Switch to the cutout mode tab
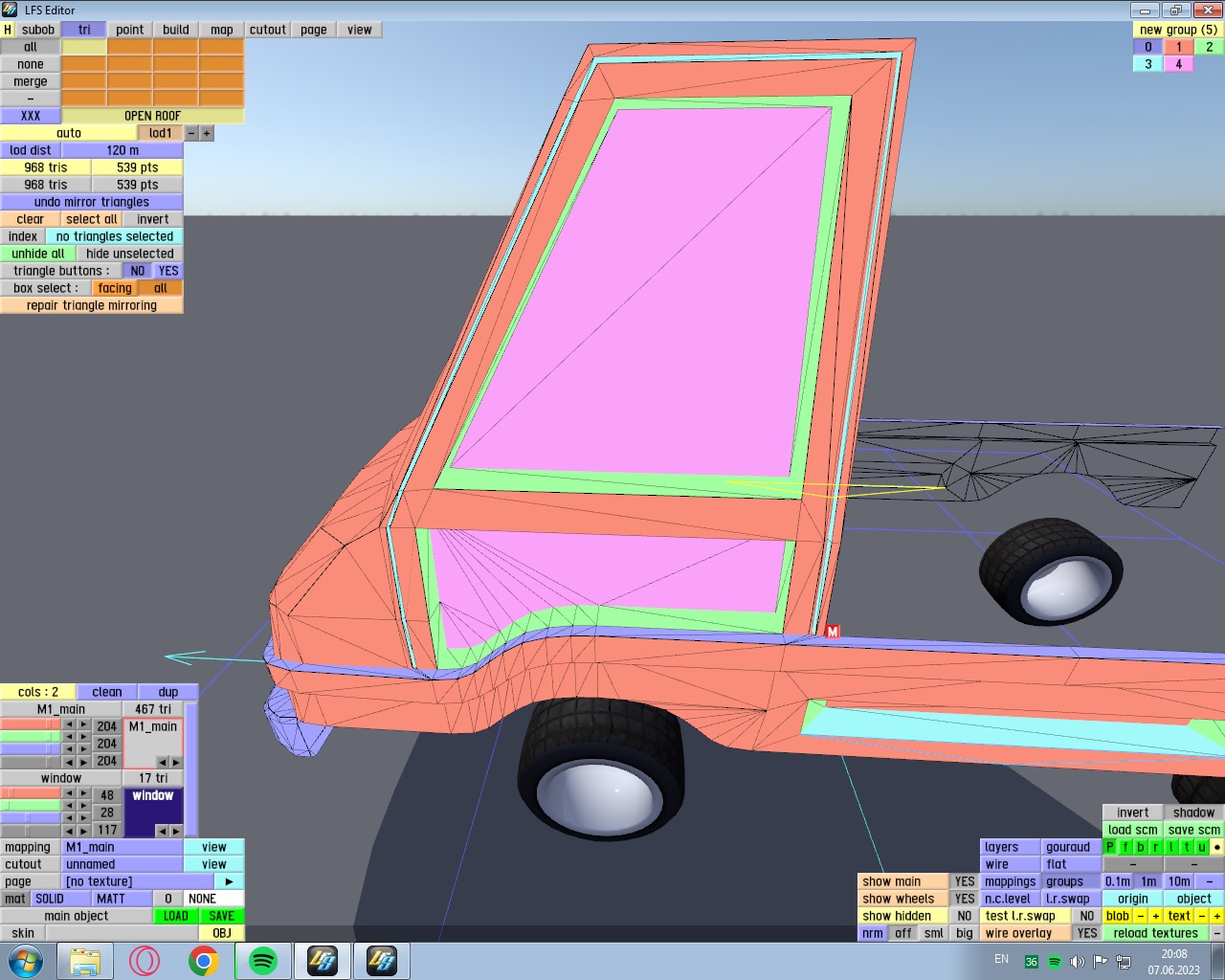The width and height of the screenshot is (1225, 980). (268, 30)
